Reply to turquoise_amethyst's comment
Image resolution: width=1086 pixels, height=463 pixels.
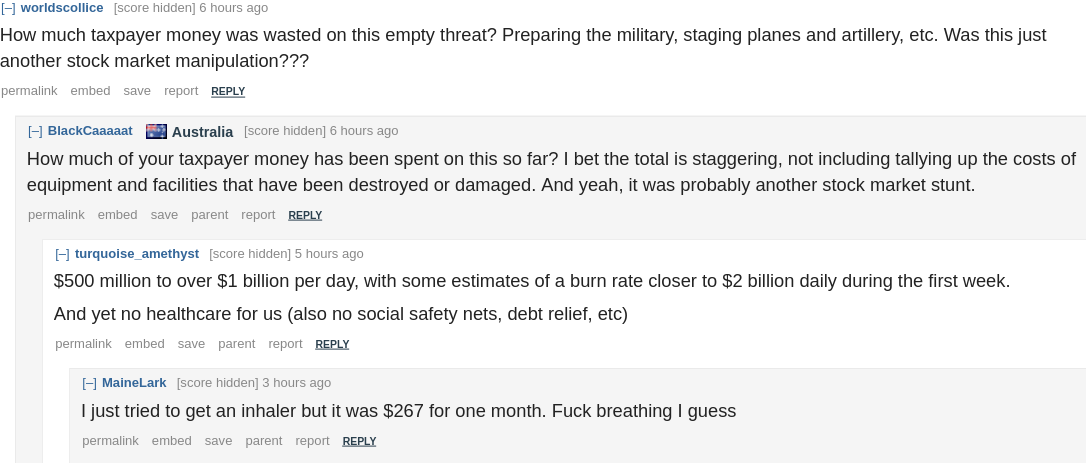click(x=332, y=344)
